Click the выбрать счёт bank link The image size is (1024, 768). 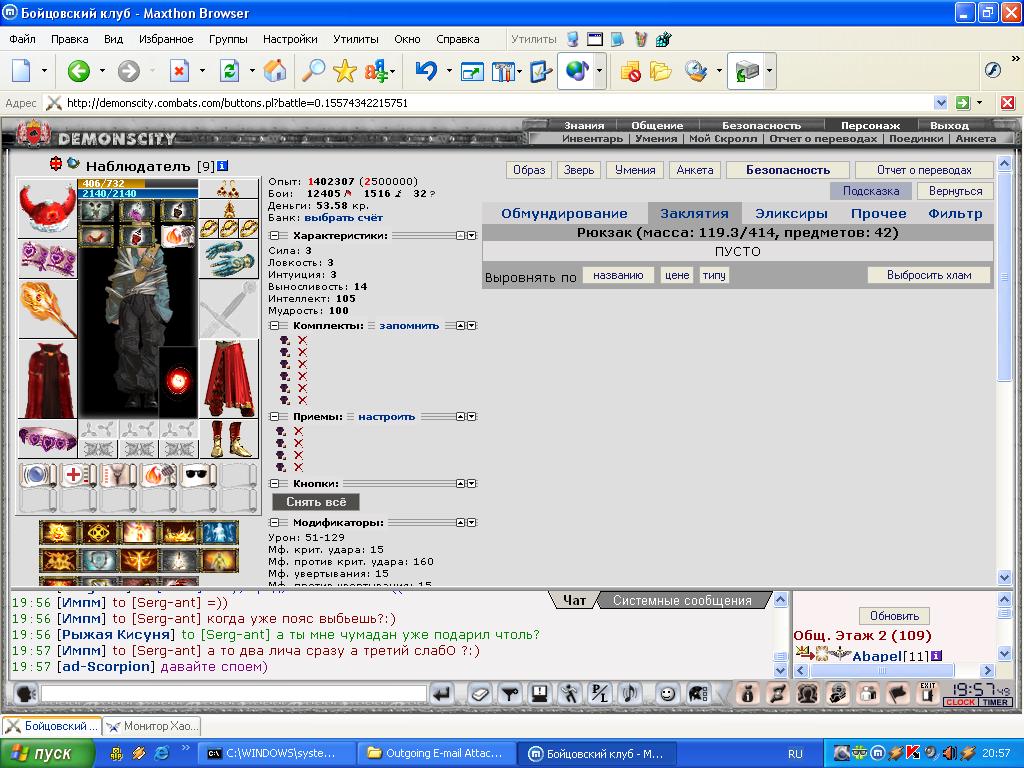pos(344,217)
